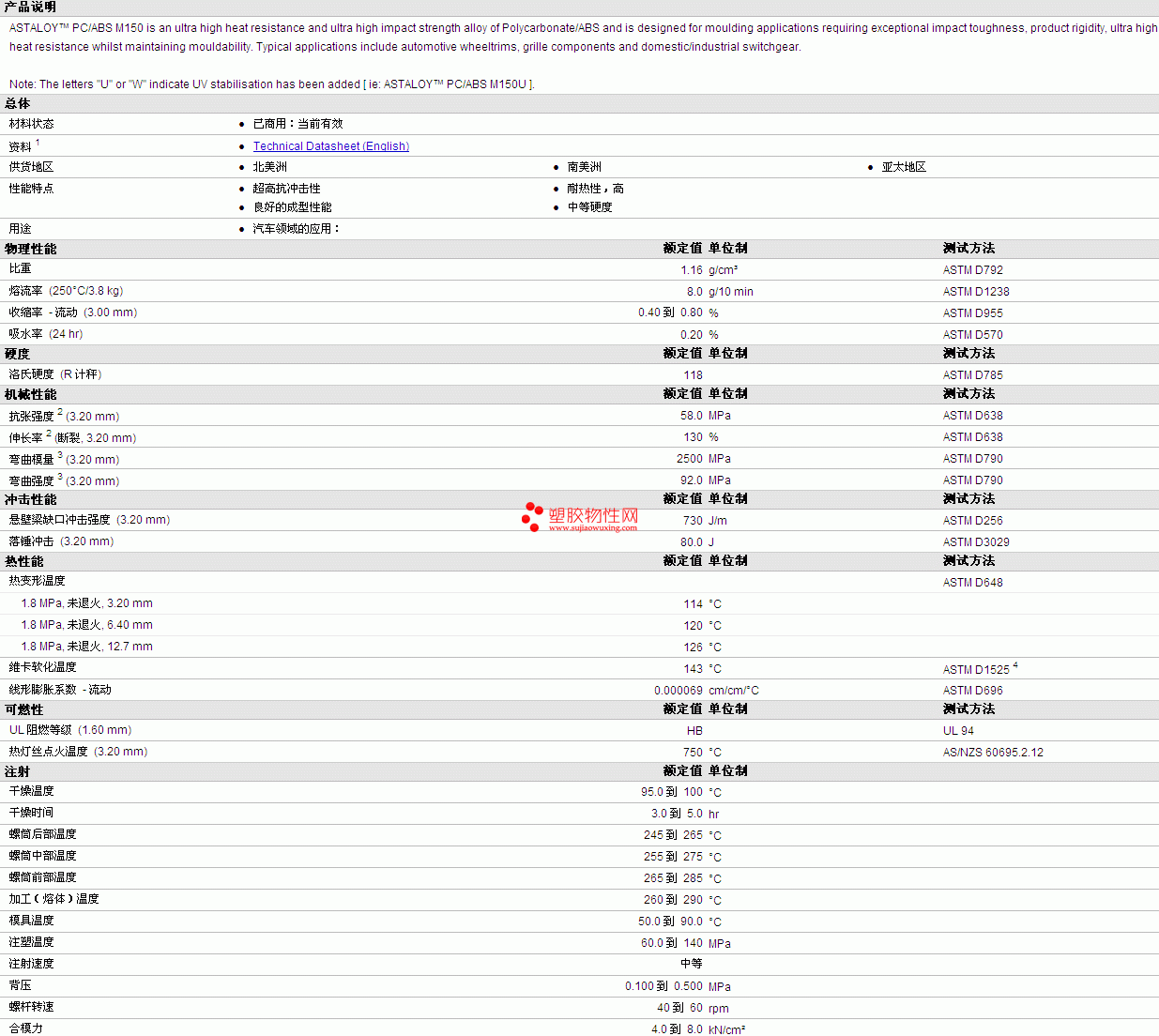The image size is (1159, 1036).
Task: Select the "北美洲" region entry
Action: pyautogui.click(x=270, y=167)
